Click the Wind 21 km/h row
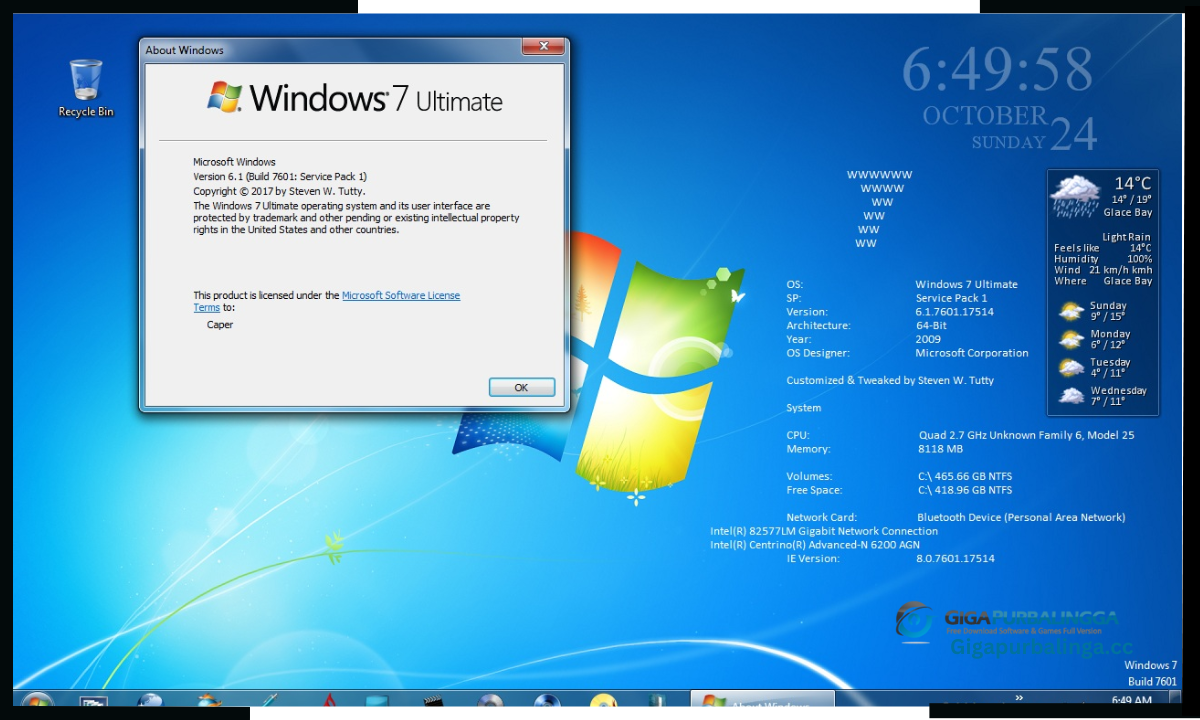This screenshot has height=720, width=1200. click(1103, 270)
